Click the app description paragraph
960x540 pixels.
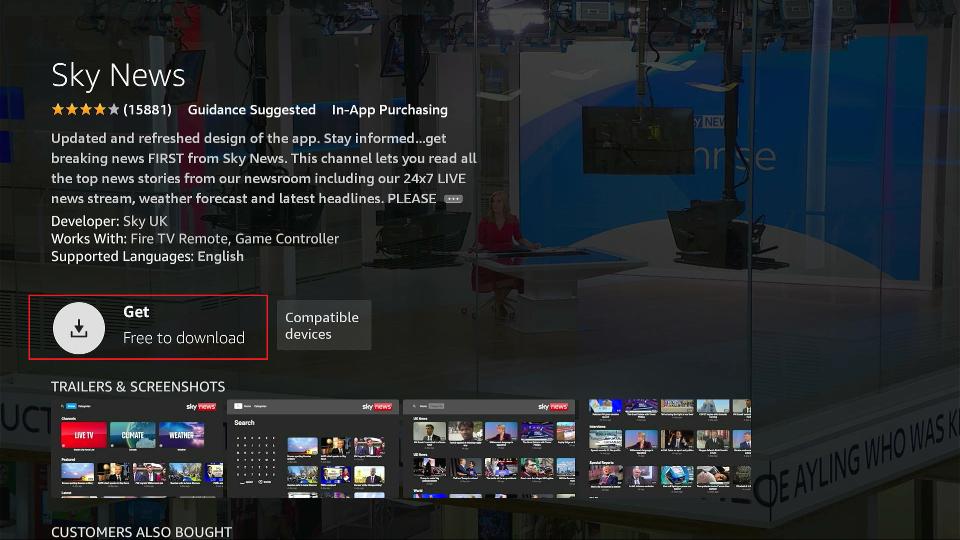(263, 168)
